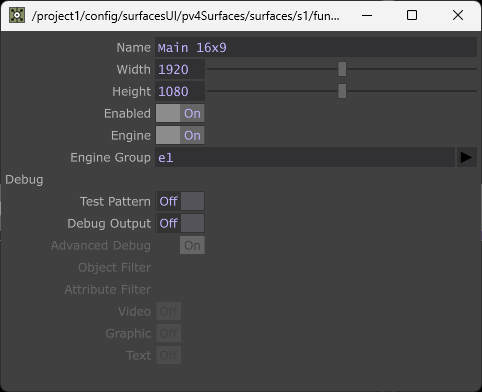Maximize the parameter window
This screenshot has height=392, width=482.
[412, 15]
